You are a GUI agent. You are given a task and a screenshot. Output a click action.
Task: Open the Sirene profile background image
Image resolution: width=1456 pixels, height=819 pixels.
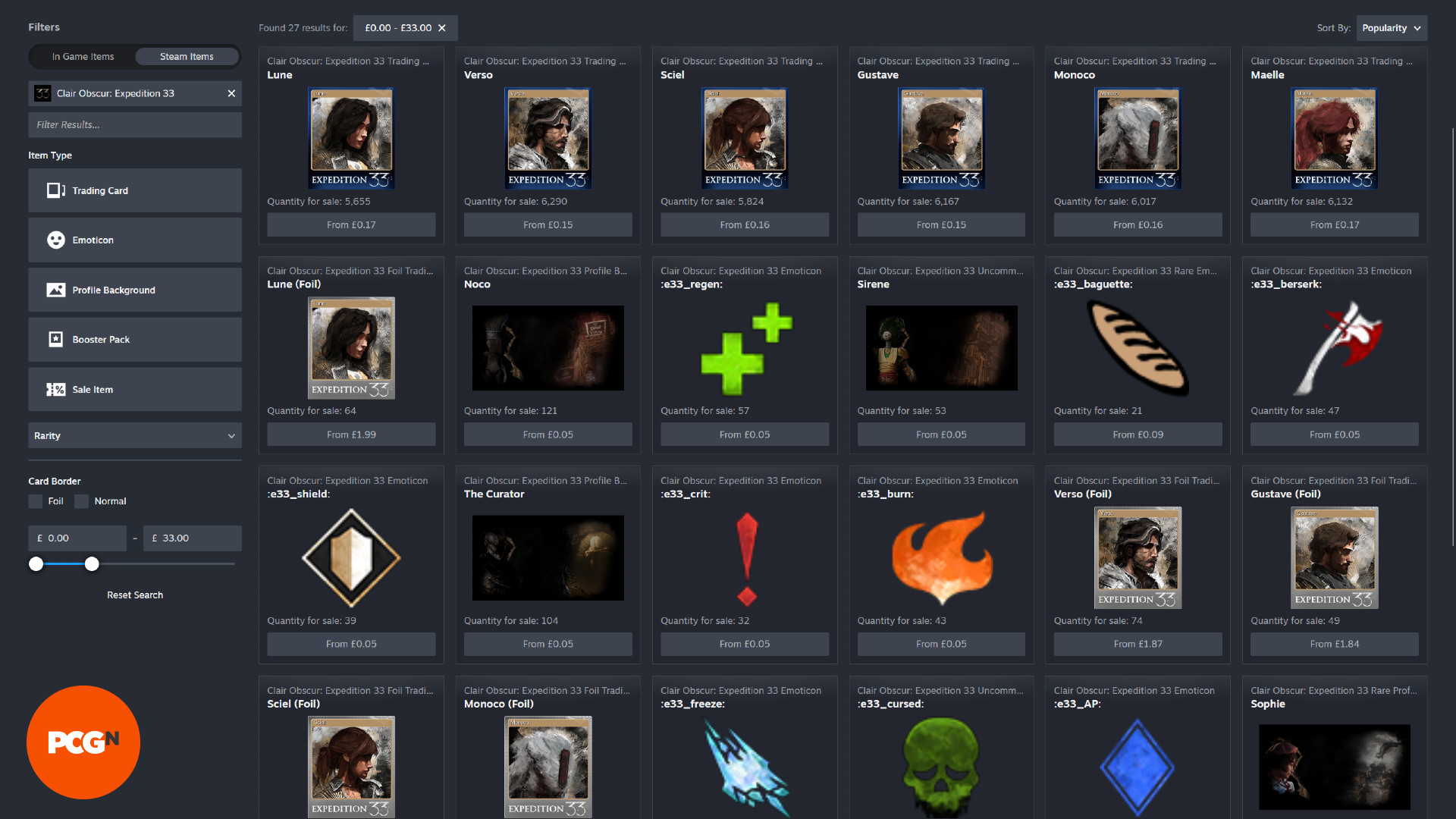(941, 348)
